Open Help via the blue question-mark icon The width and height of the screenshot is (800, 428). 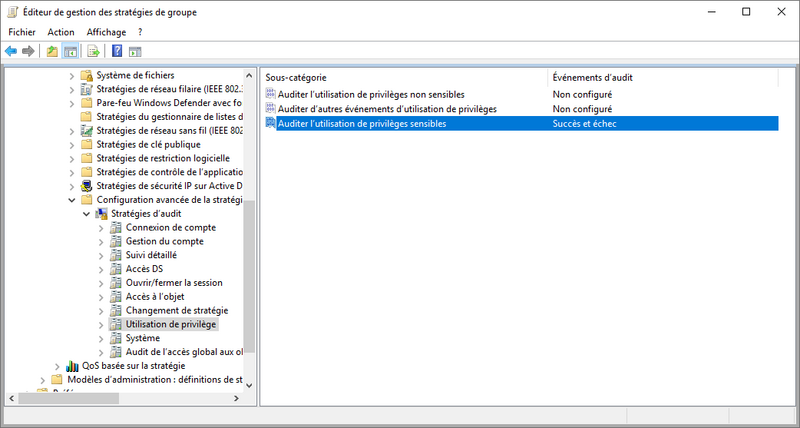pos(117,51)
